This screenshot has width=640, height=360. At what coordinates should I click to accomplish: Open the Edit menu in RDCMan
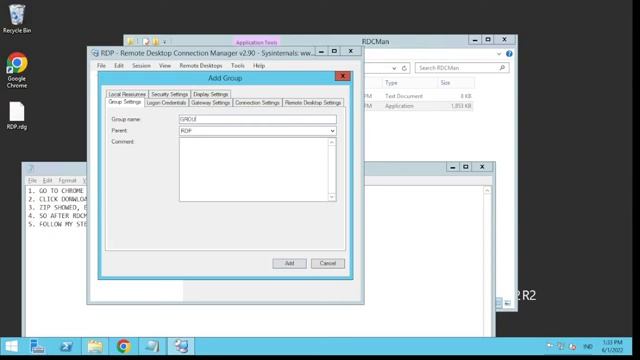tap(119, 66)
